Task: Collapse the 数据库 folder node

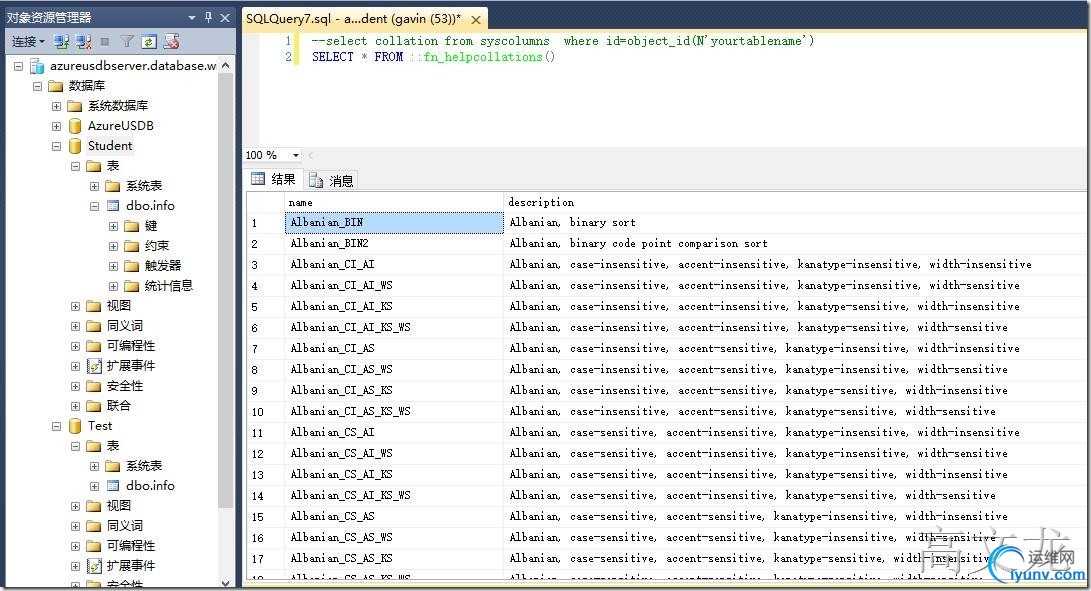Action: (x=38, y=86)
